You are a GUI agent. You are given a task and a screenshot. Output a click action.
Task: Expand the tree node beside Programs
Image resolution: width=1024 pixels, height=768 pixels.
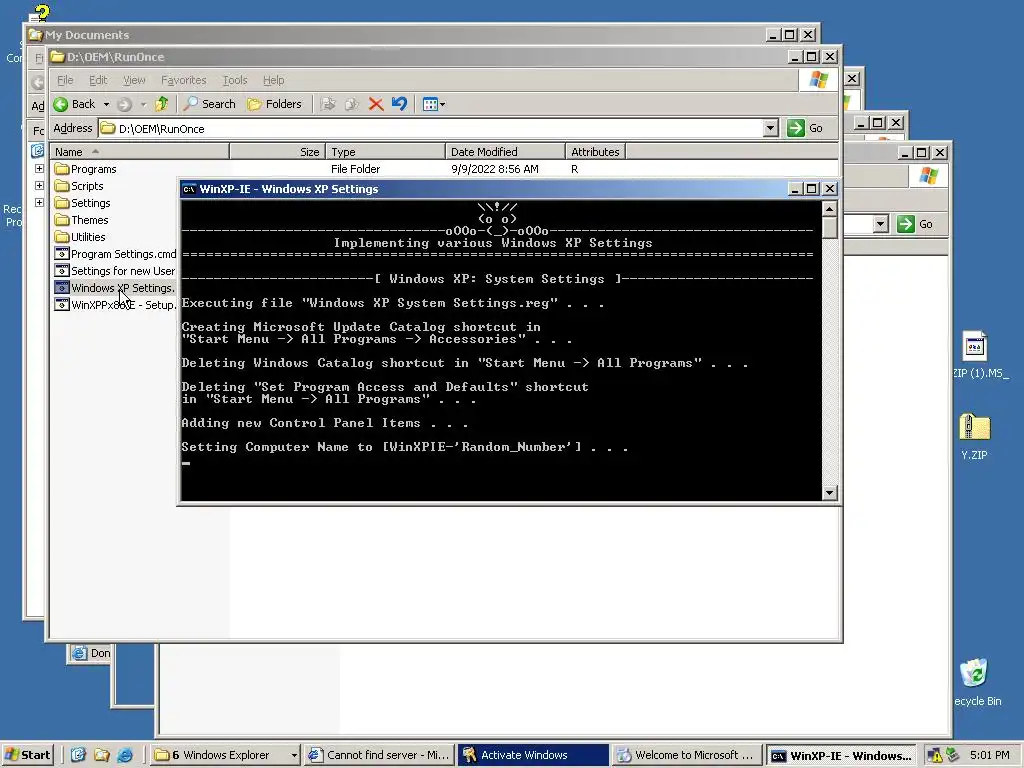pos(39,168)
